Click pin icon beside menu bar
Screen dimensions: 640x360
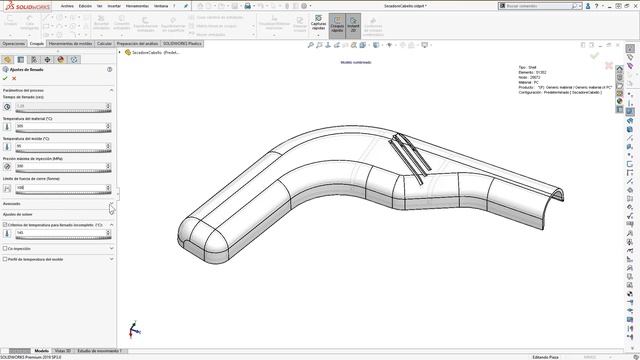(186, 6)
